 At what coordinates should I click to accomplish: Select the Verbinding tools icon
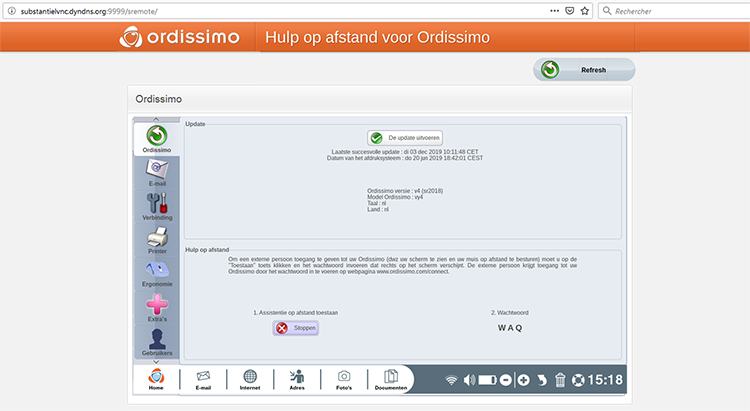click(x=157, y=204)
